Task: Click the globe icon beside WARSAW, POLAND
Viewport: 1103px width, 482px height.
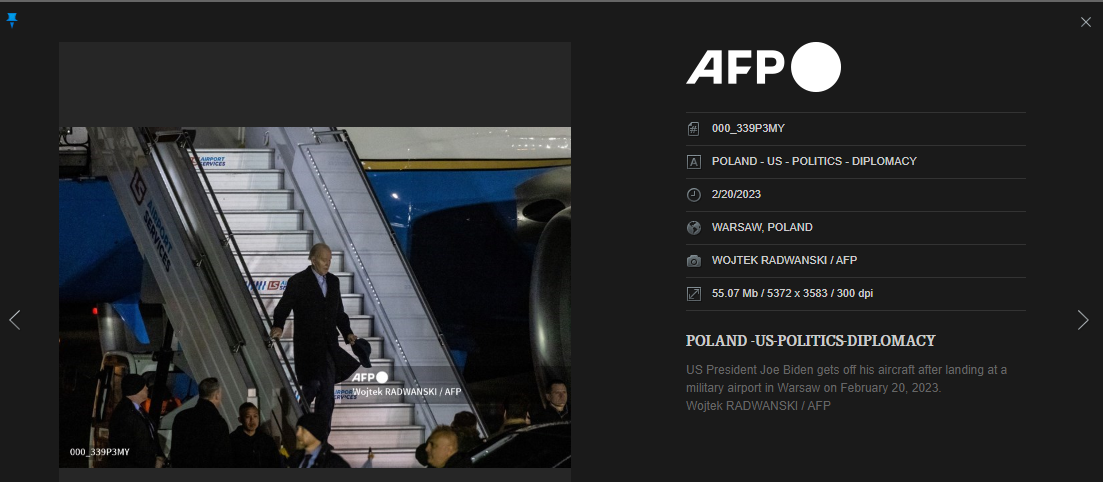Action: click(x=694, y=227)
